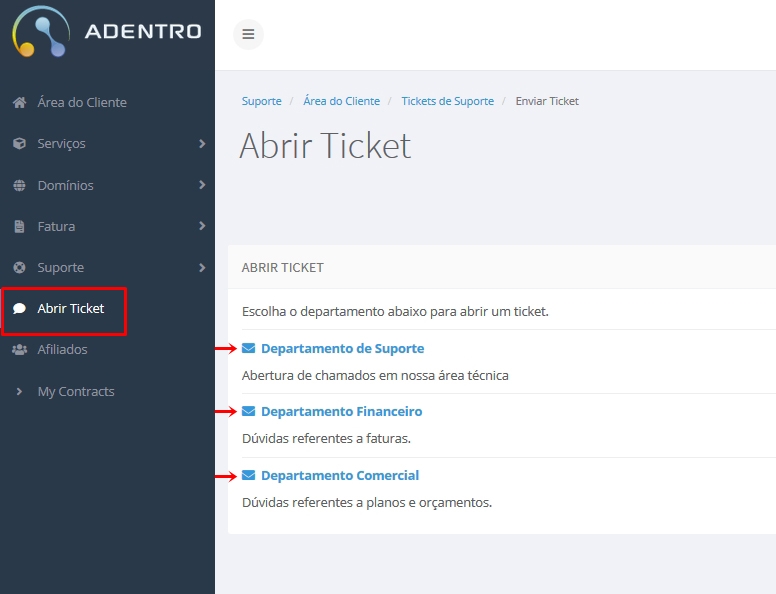
Task: Click the Área do Cliente breadcrumb link
Action: click(341, 101)
